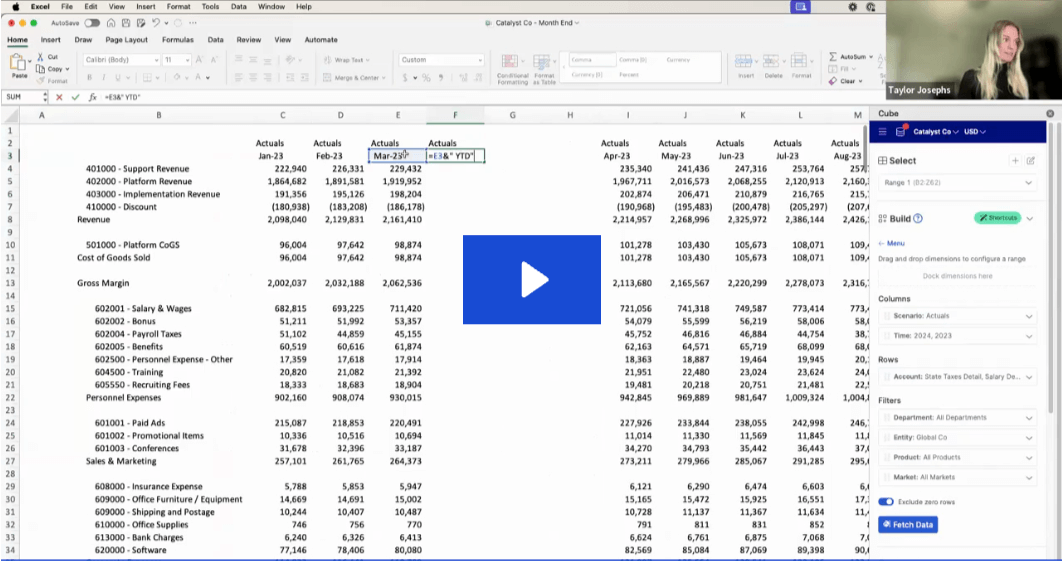Screen dimensions: 1062x561
Task: Click the Fetch Data button
Action: [908, 524]
